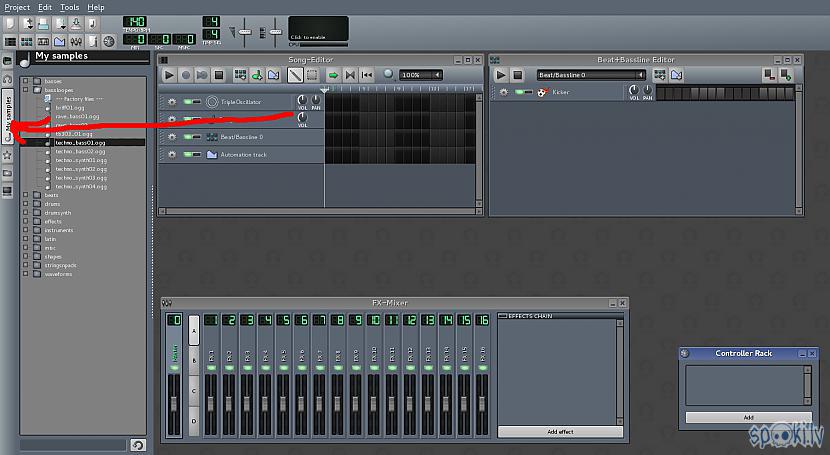Expand the beats folder
830x455 pixels.
25,195
